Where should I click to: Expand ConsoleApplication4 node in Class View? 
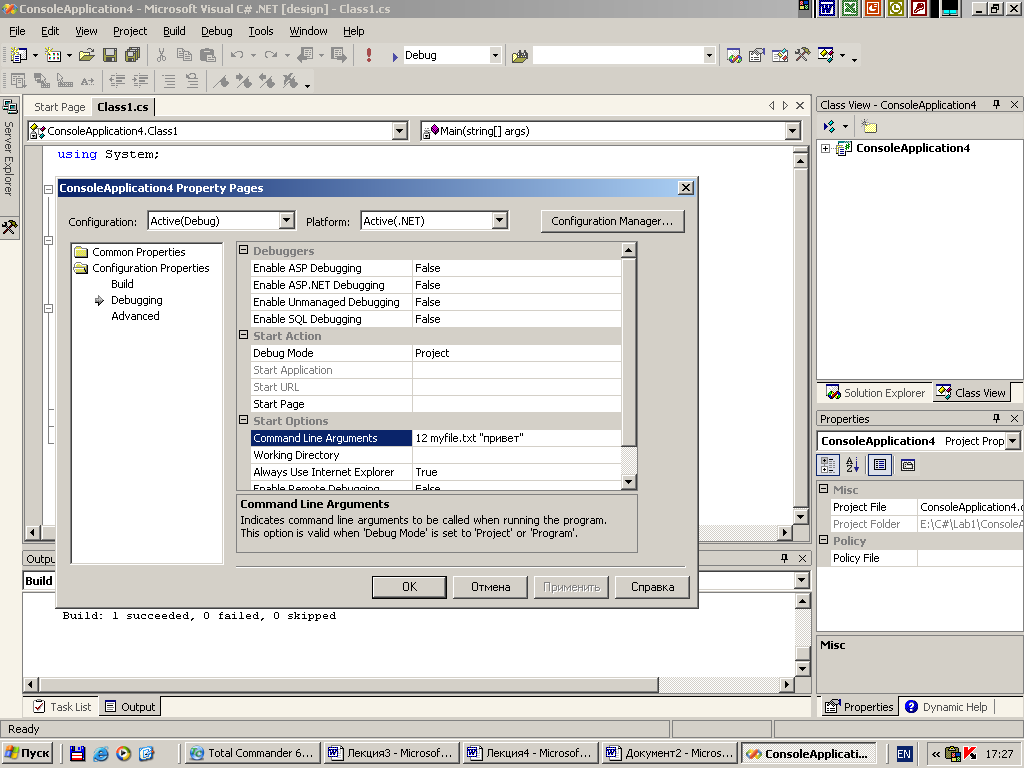point(825,149)
